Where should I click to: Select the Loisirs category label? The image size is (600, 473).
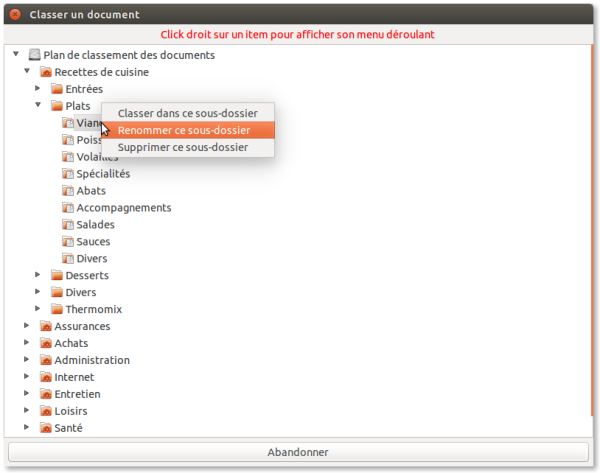pyautogui.click(x=71, y=411)
